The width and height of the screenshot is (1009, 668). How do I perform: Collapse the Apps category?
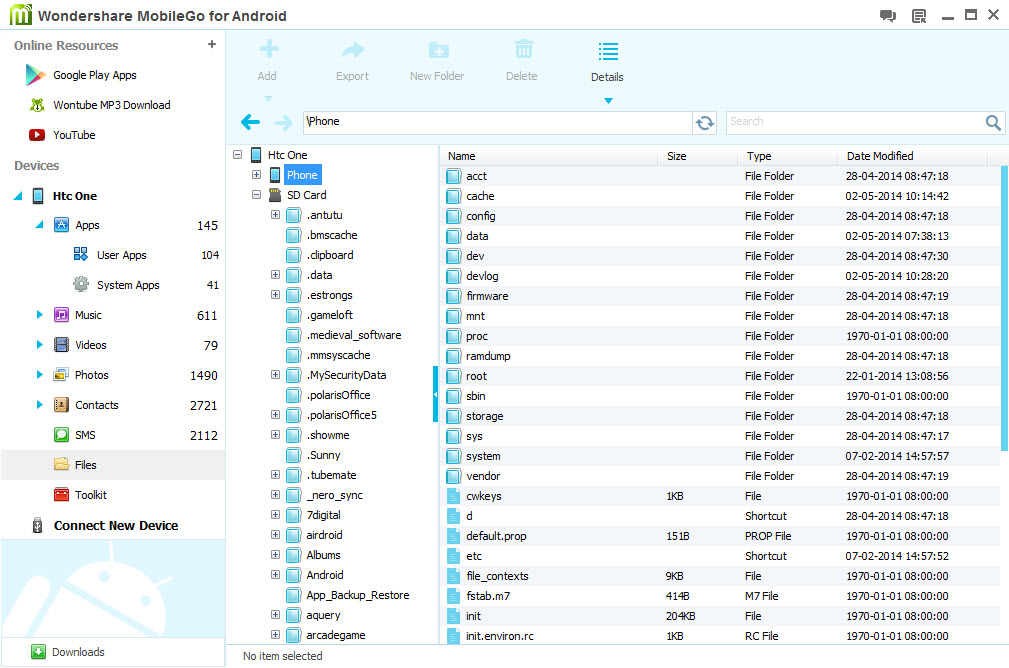[x=39, y=225]
